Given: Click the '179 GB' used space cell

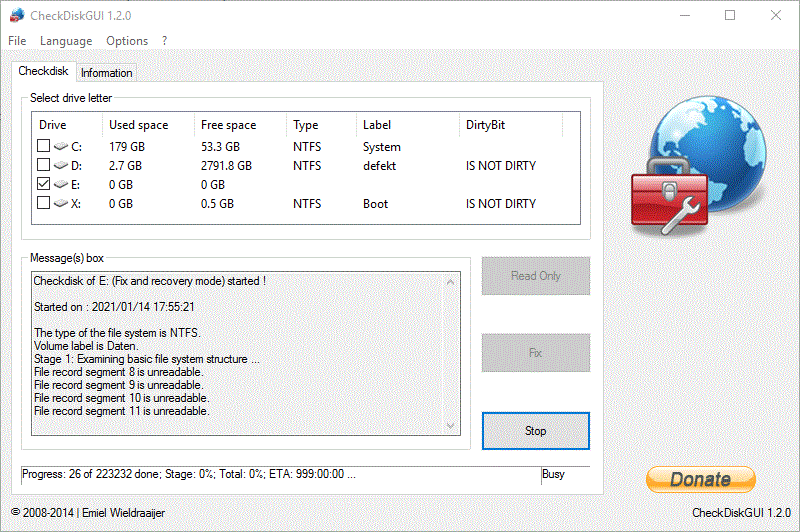Looking at the screenshot, I should [x=127, y=147].
